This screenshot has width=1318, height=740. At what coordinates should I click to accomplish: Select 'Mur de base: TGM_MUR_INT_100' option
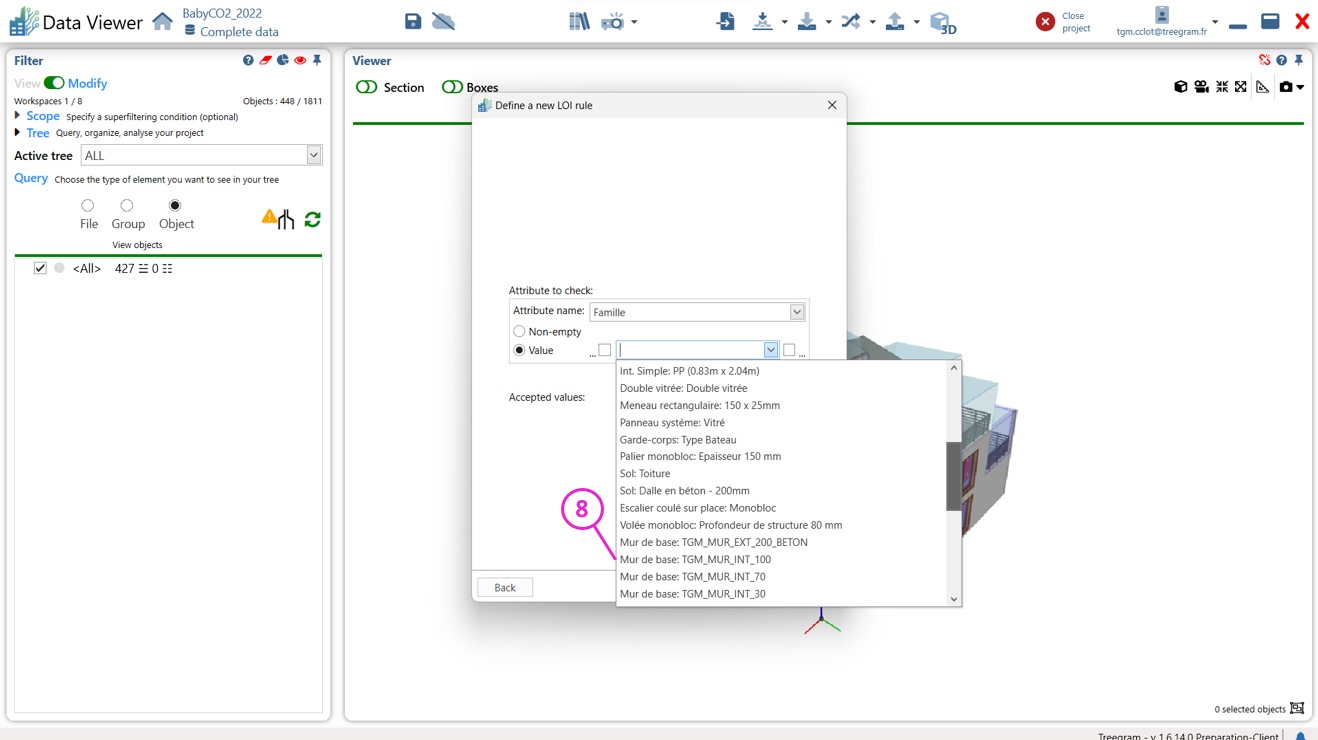(695, 560)
